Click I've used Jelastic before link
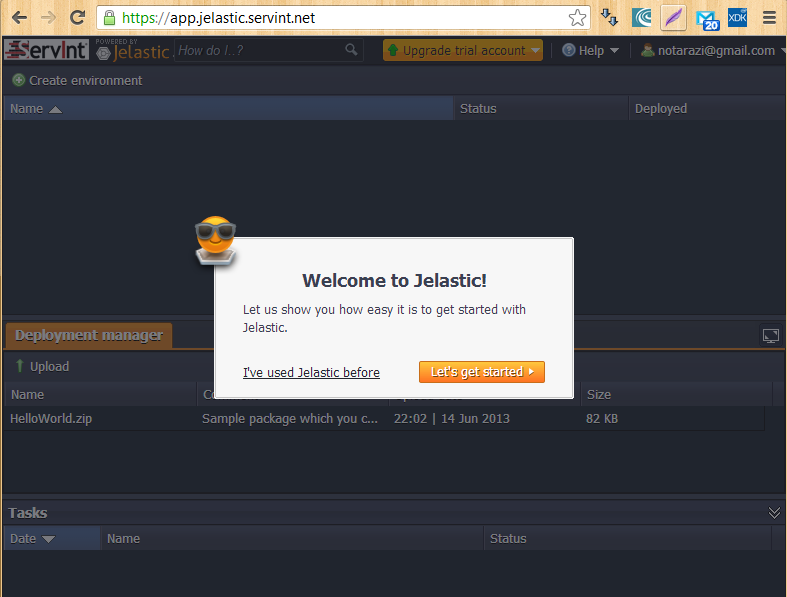Image resolution: width=787 pixels, height=597 pixels. (x=311, y=373)
